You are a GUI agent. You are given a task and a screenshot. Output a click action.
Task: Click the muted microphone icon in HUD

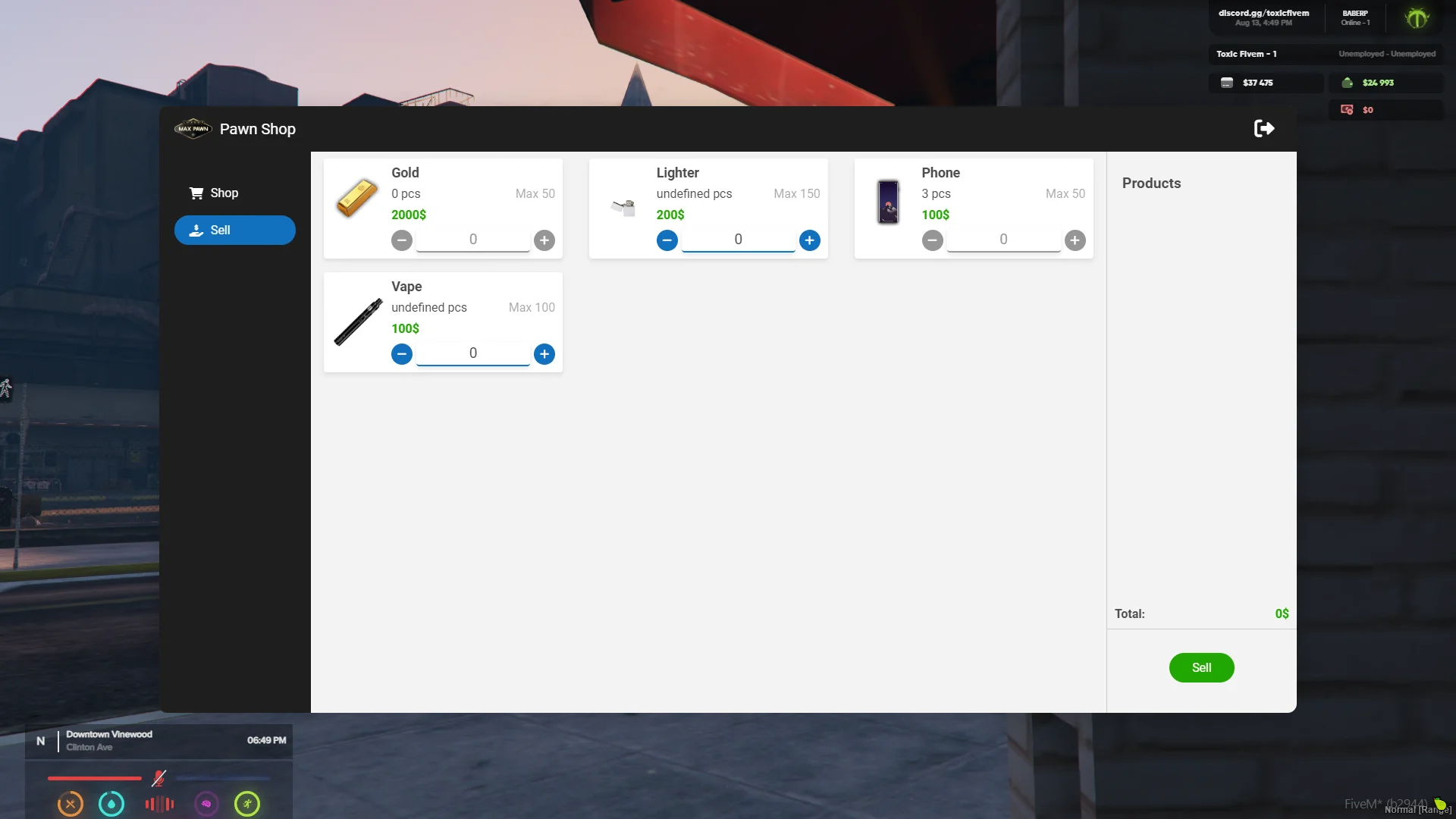coord(158,778)
